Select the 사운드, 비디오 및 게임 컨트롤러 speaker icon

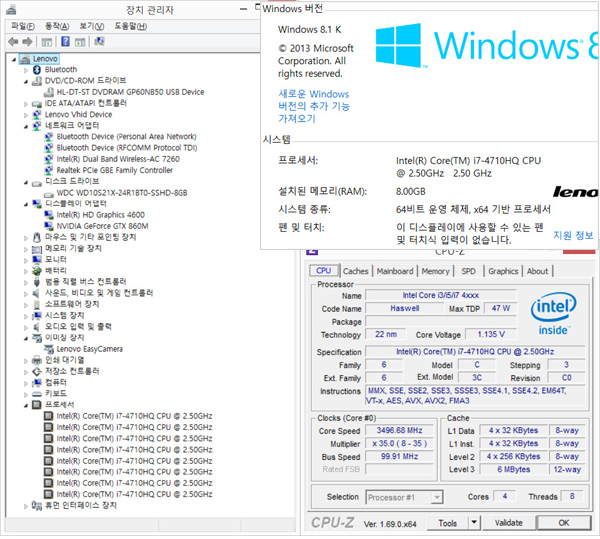(36, 293)
